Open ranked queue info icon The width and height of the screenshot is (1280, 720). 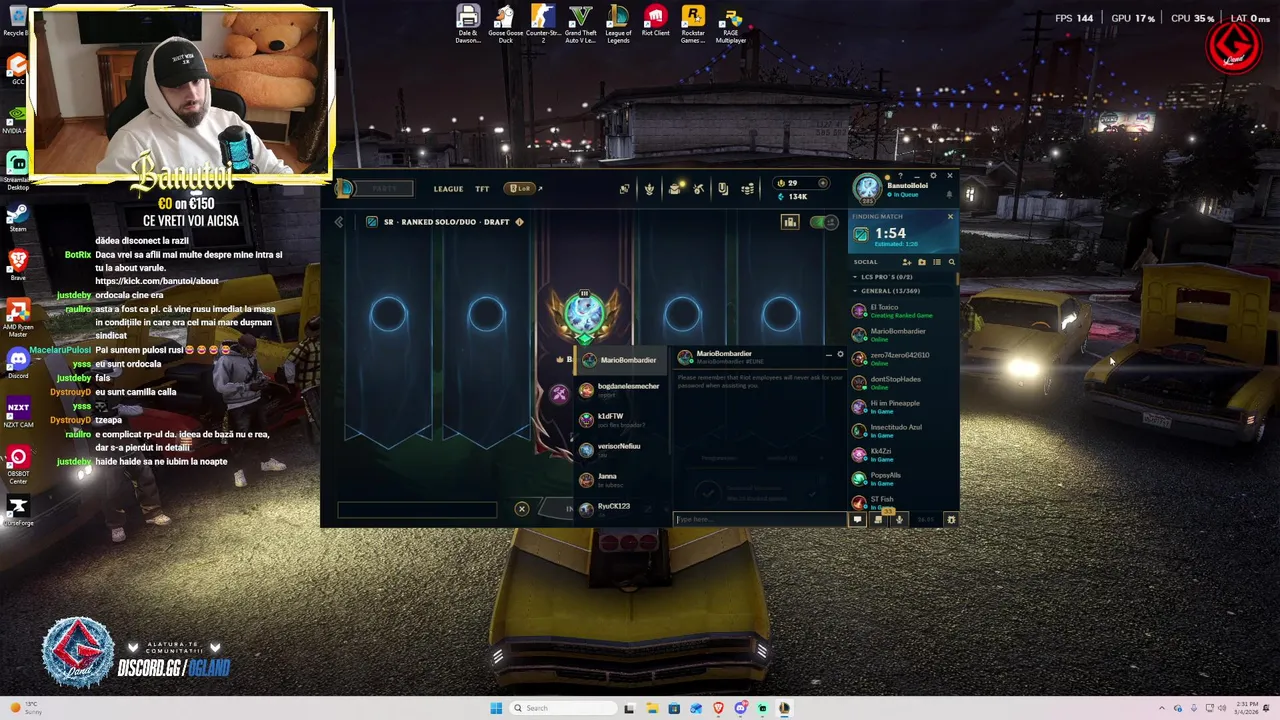click(519, 222)
